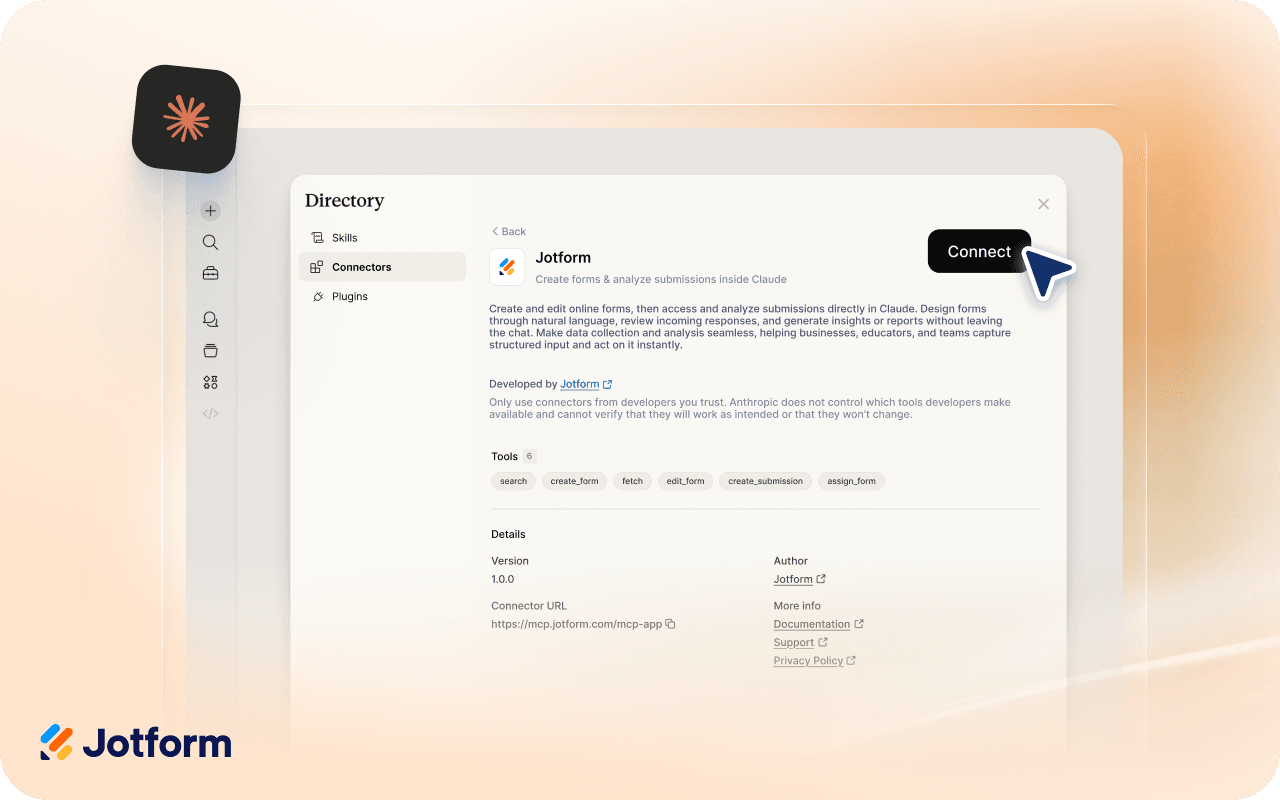Select Plugins in the Directory menu

click(x=382, y=296)
